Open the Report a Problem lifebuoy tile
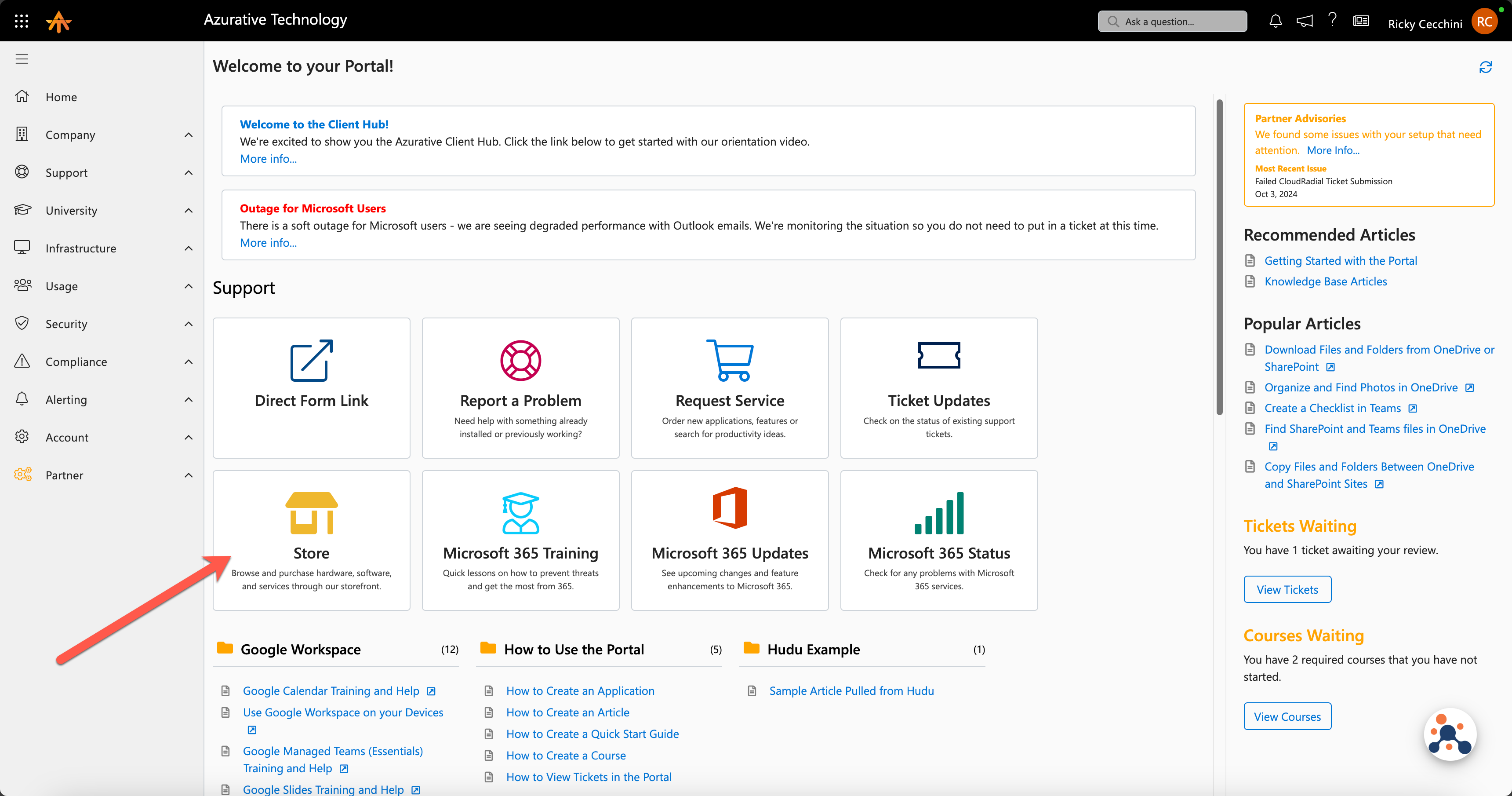 pos(521,388)
